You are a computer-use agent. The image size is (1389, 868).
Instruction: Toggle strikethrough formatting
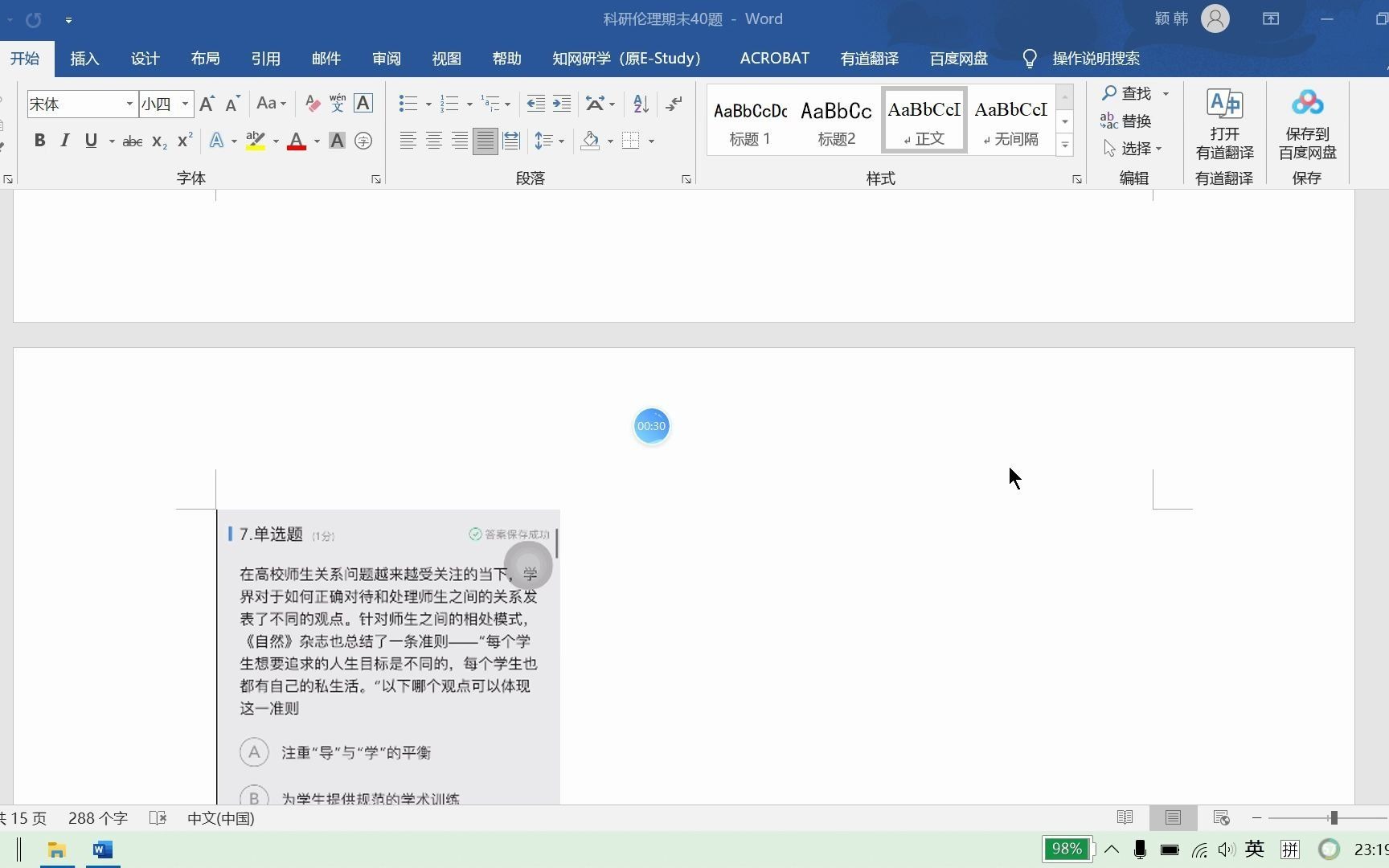133,141
